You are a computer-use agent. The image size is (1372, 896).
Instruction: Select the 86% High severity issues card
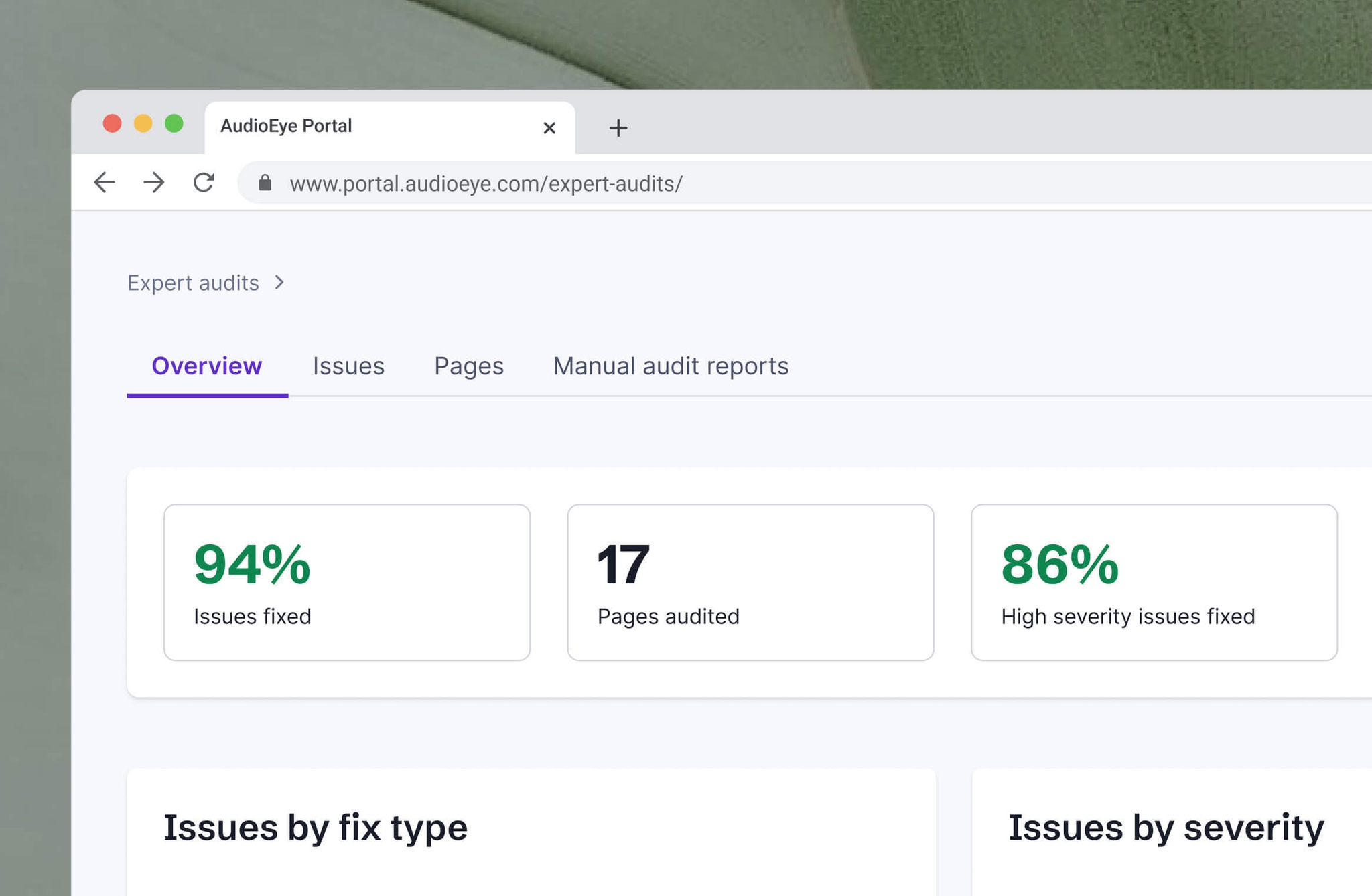click(x=1154, y=582)
